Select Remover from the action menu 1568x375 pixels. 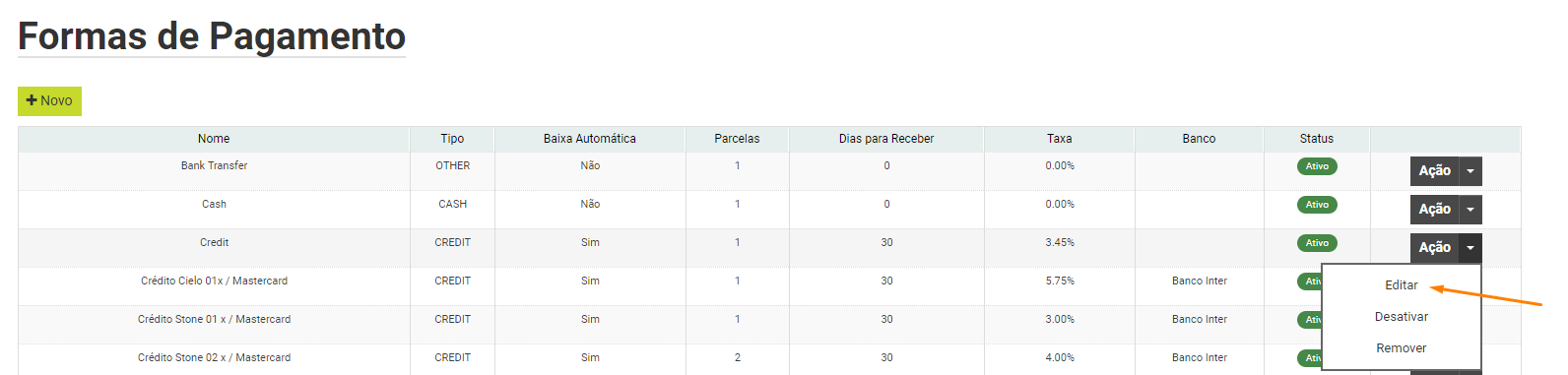[x=1401, y=348]
